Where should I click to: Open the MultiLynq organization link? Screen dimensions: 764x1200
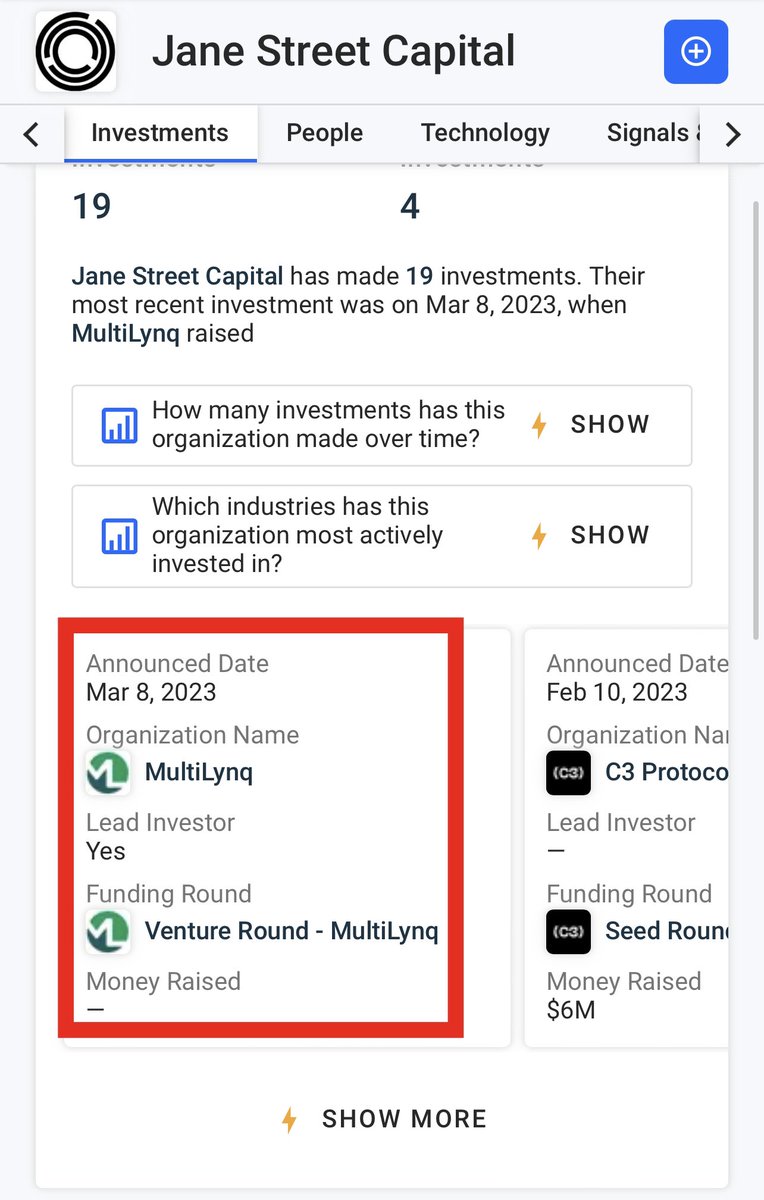pos(199,773)
